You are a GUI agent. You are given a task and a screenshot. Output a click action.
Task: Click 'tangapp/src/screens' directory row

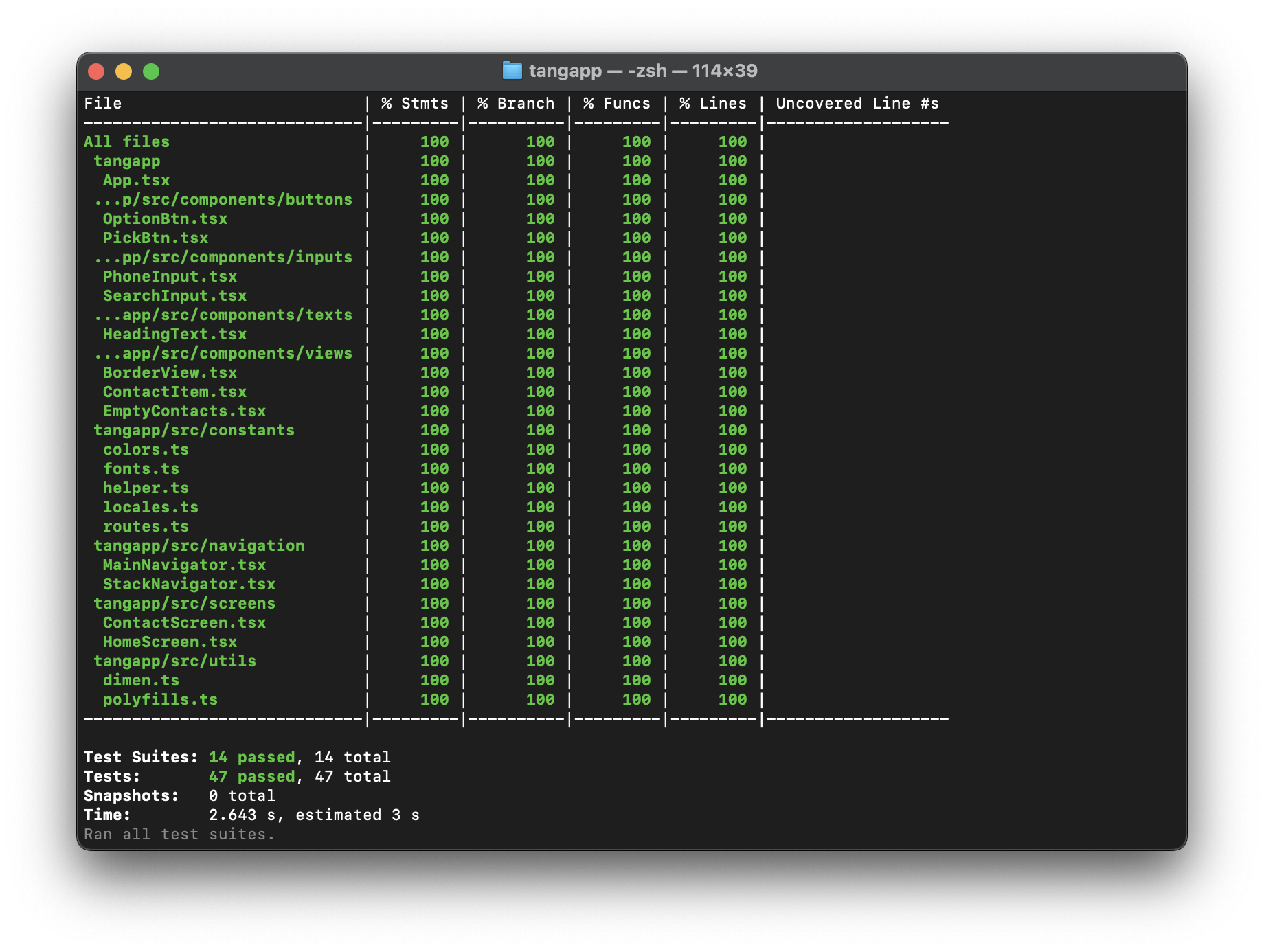pyautogui.click(x=185, y=604)
